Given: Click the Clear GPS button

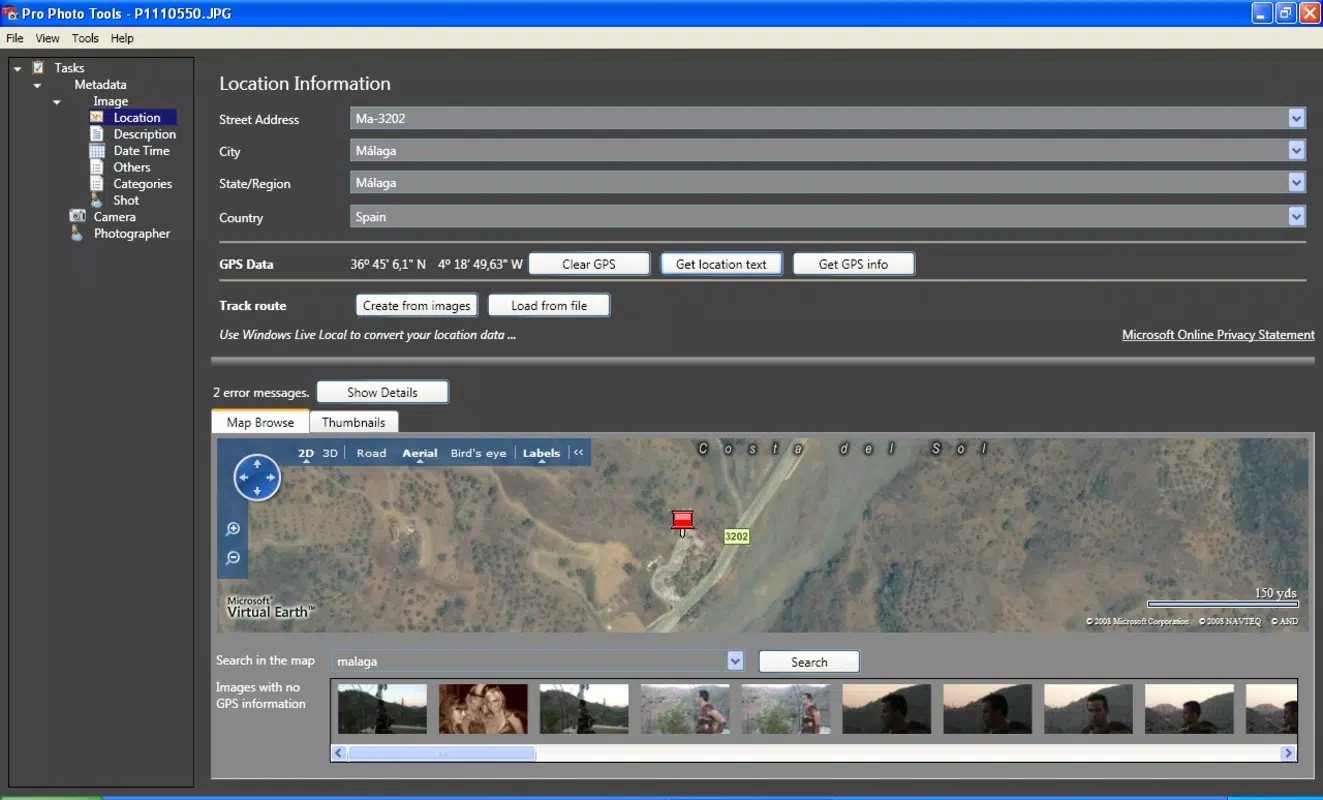Looking at the screenshot, I should [x=589, y=264].
